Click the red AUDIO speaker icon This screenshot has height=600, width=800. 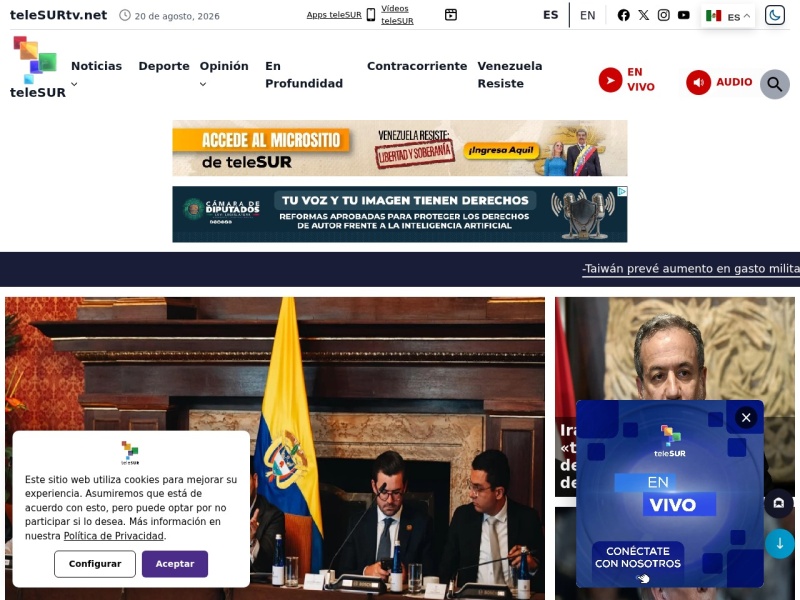698,82
